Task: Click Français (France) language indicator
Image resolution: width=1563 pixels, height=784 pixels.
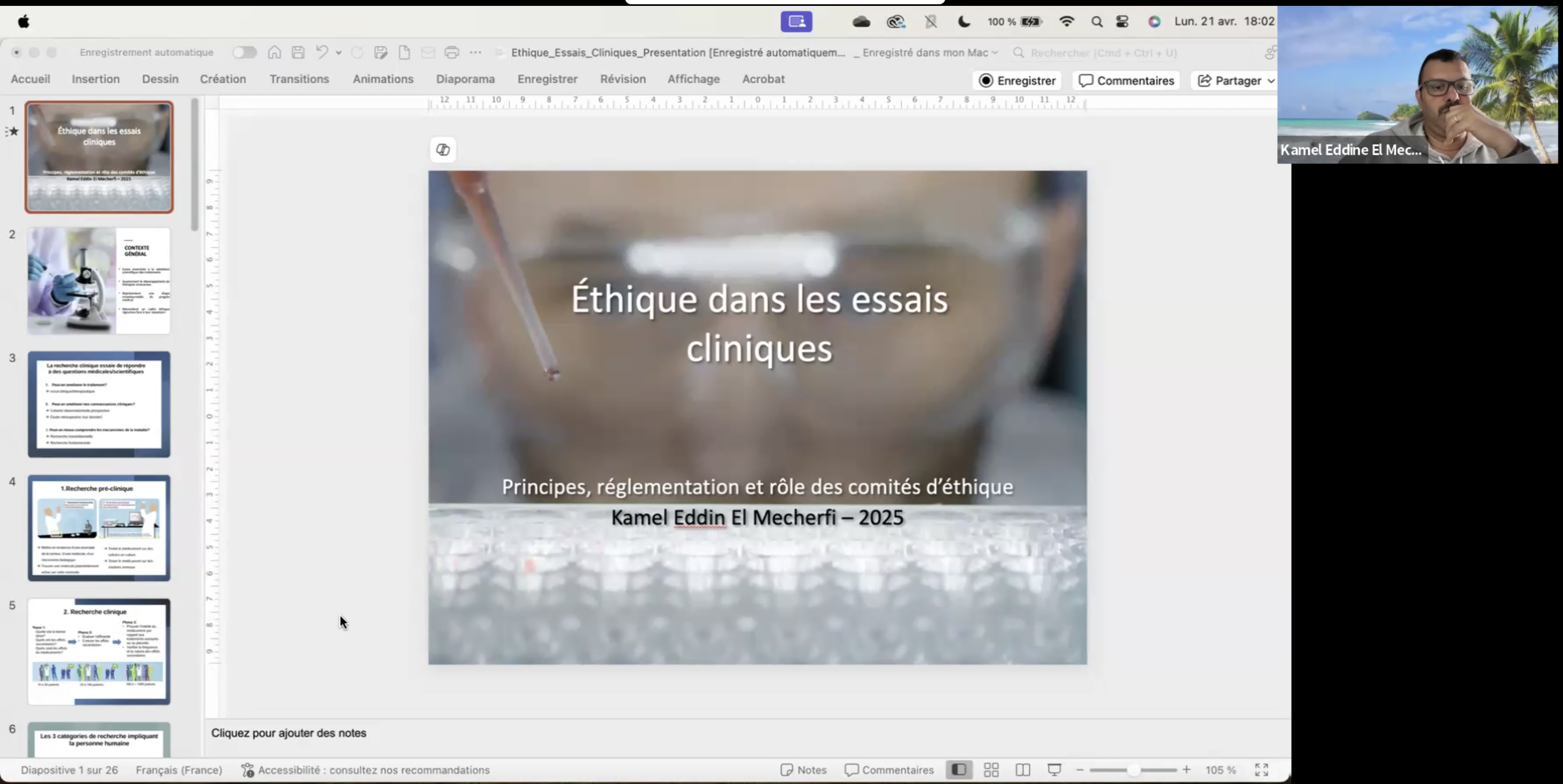Action: [179, 770]
